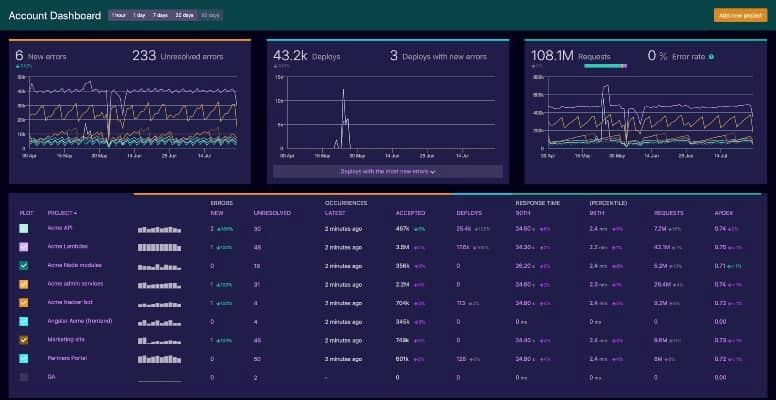The image size is (776, 400).
Task: Expand Deploys with the most new errors
Action: coord(388,172)
